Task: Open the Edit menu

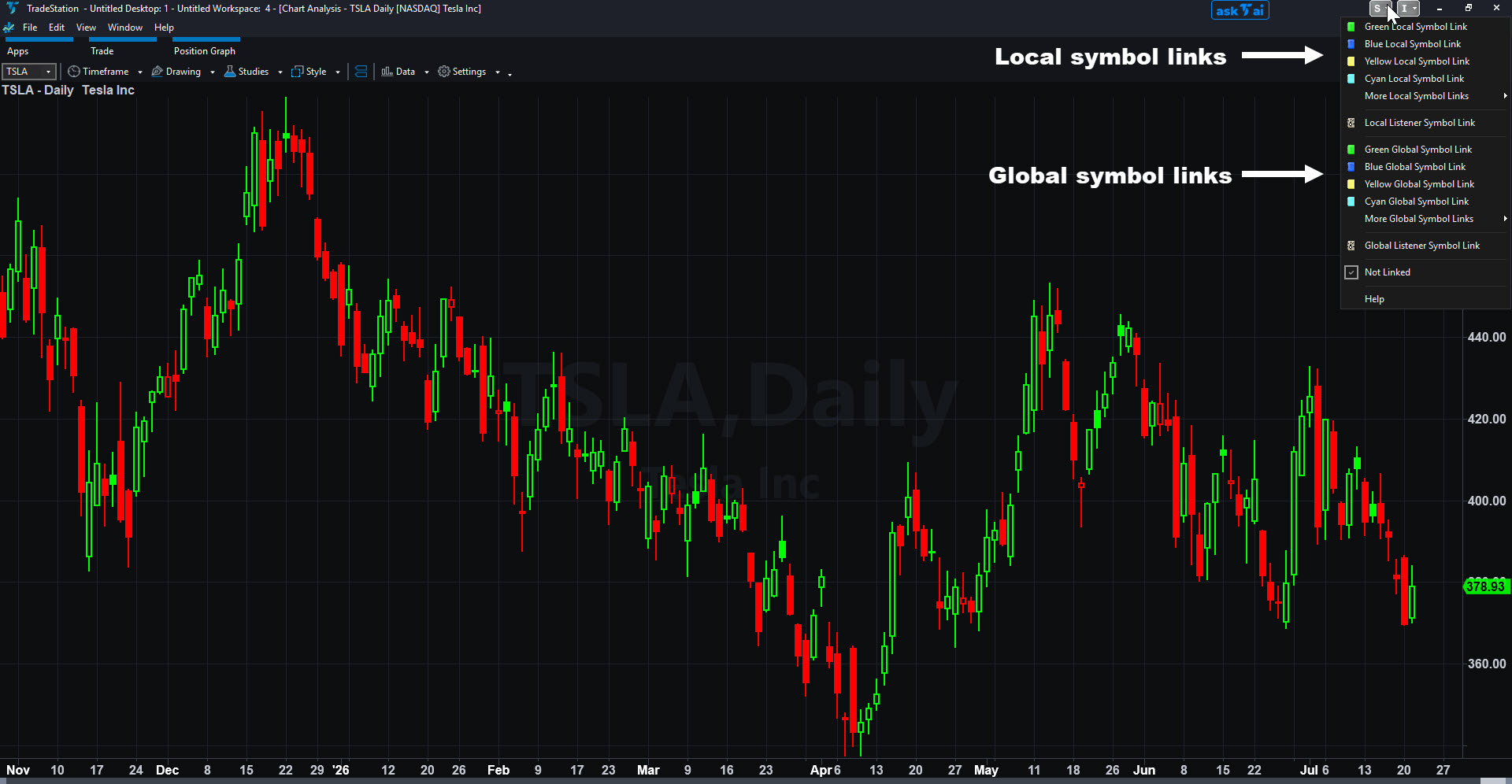Action: click(57, 28)
